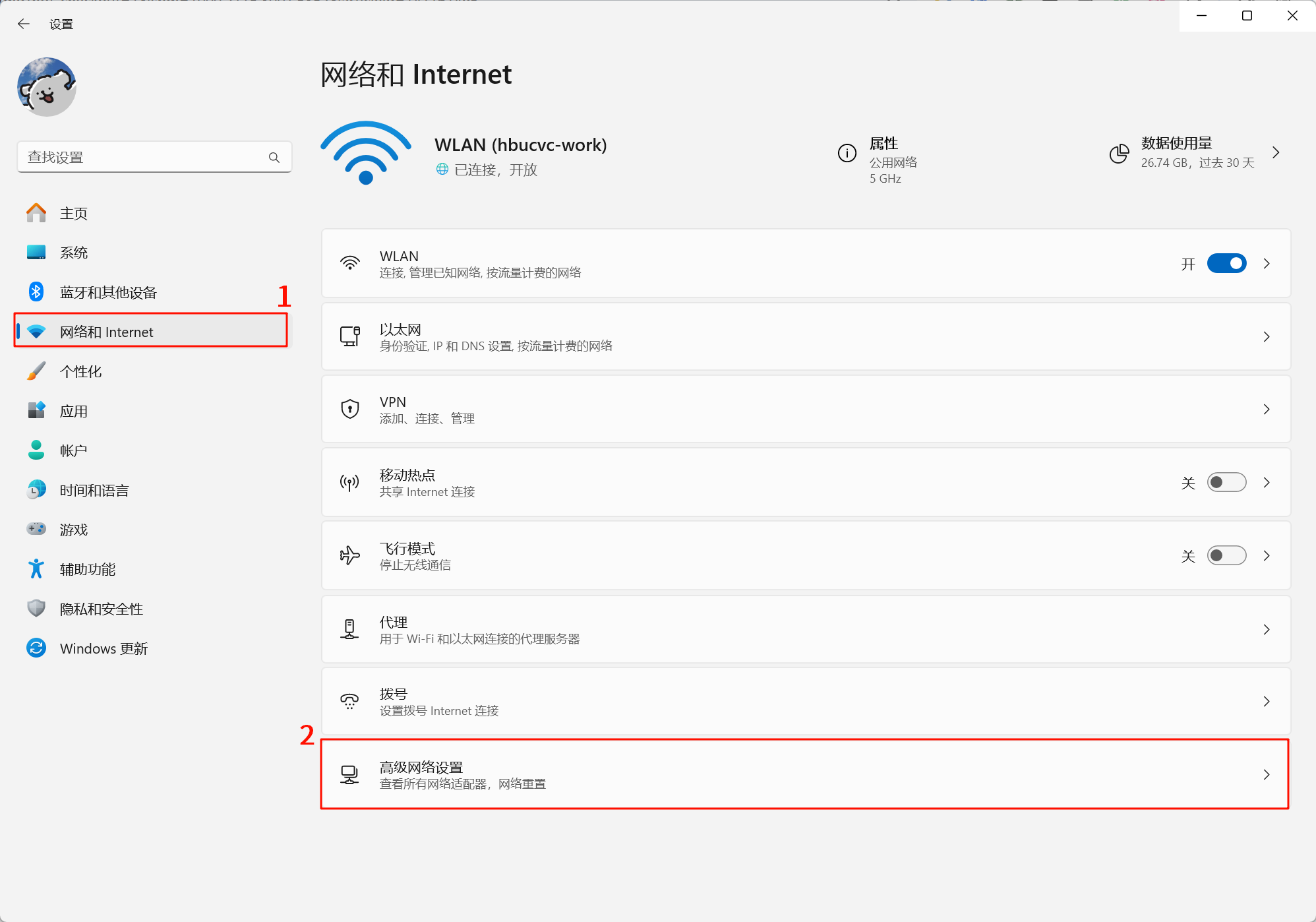
Task: Open the Personalization sidebar item
Action: point(81,371)
